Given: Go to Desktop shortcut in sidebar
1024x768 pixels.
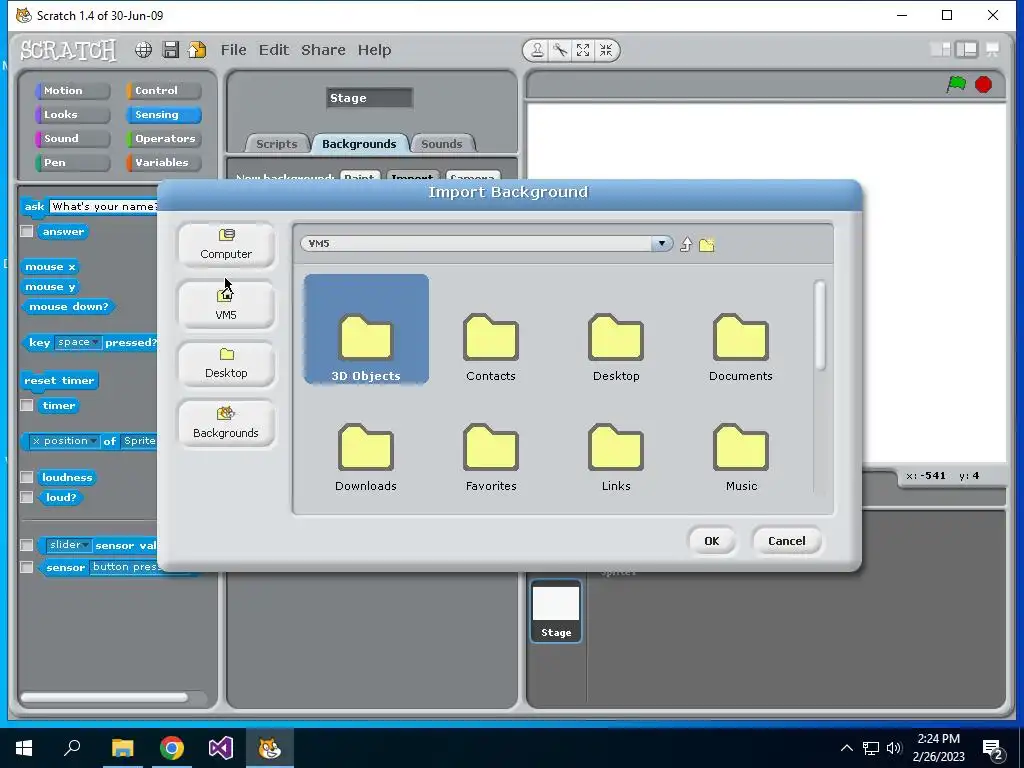Looking at the screenshot, I should [x=226, y=364].
